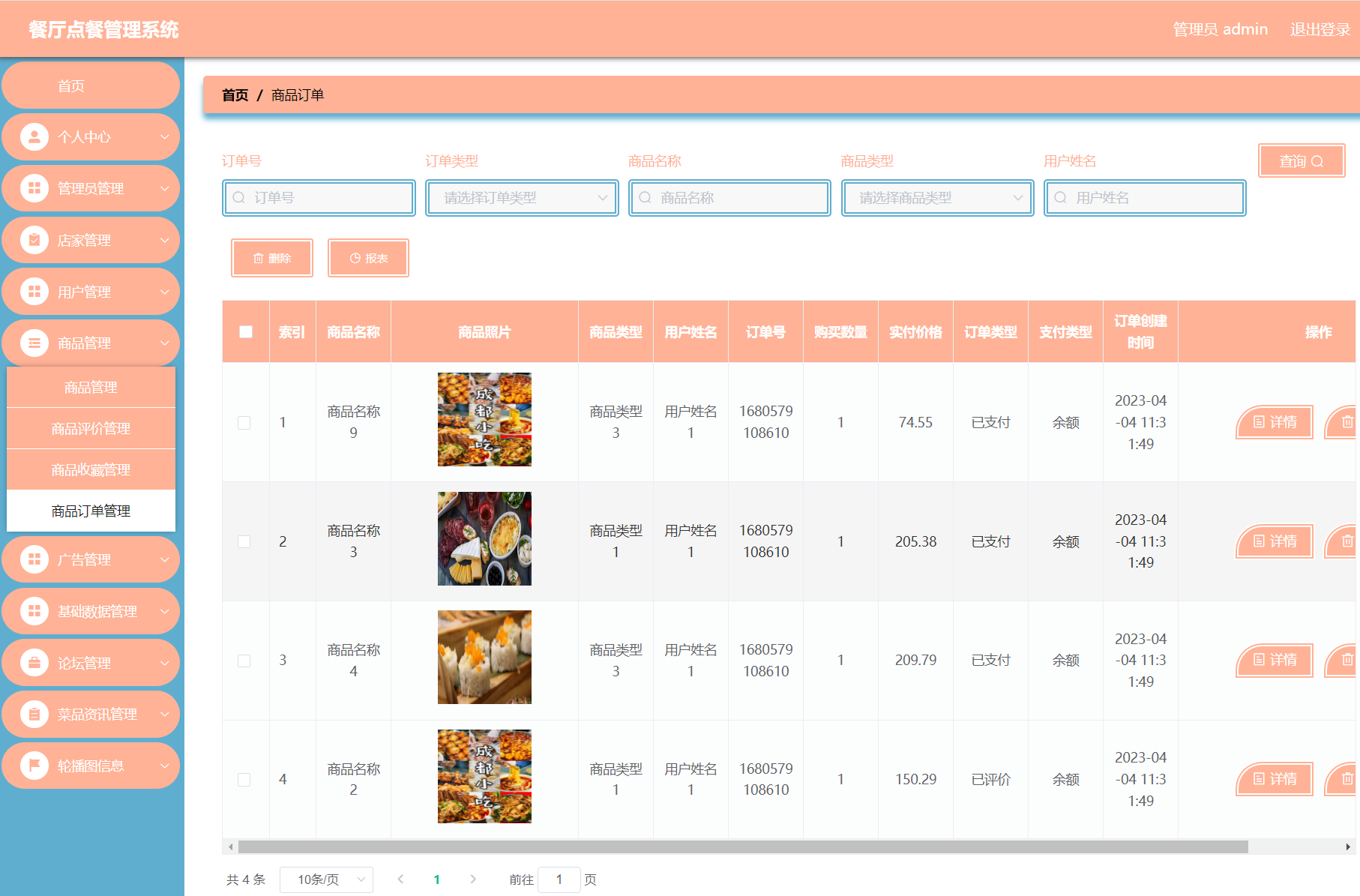Open the 商品评价管理 submenu item

[x=91, y=429]
